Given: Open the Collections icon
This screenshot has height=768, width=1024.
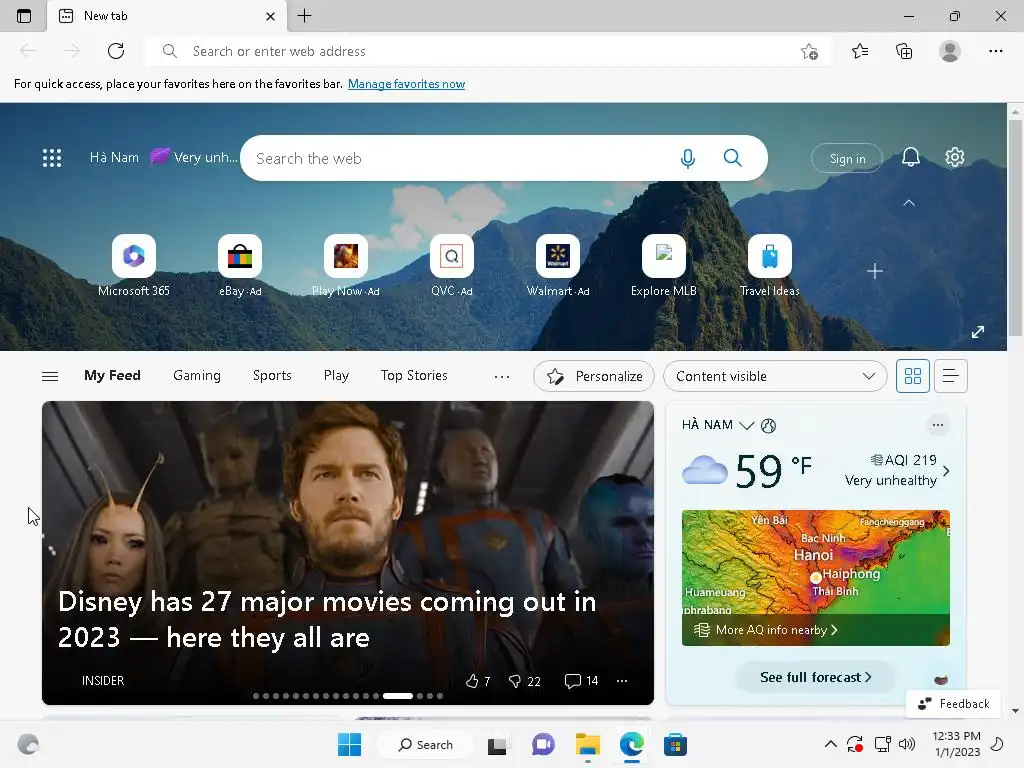Looking at the screenshot, I should [x=904, y=51].
